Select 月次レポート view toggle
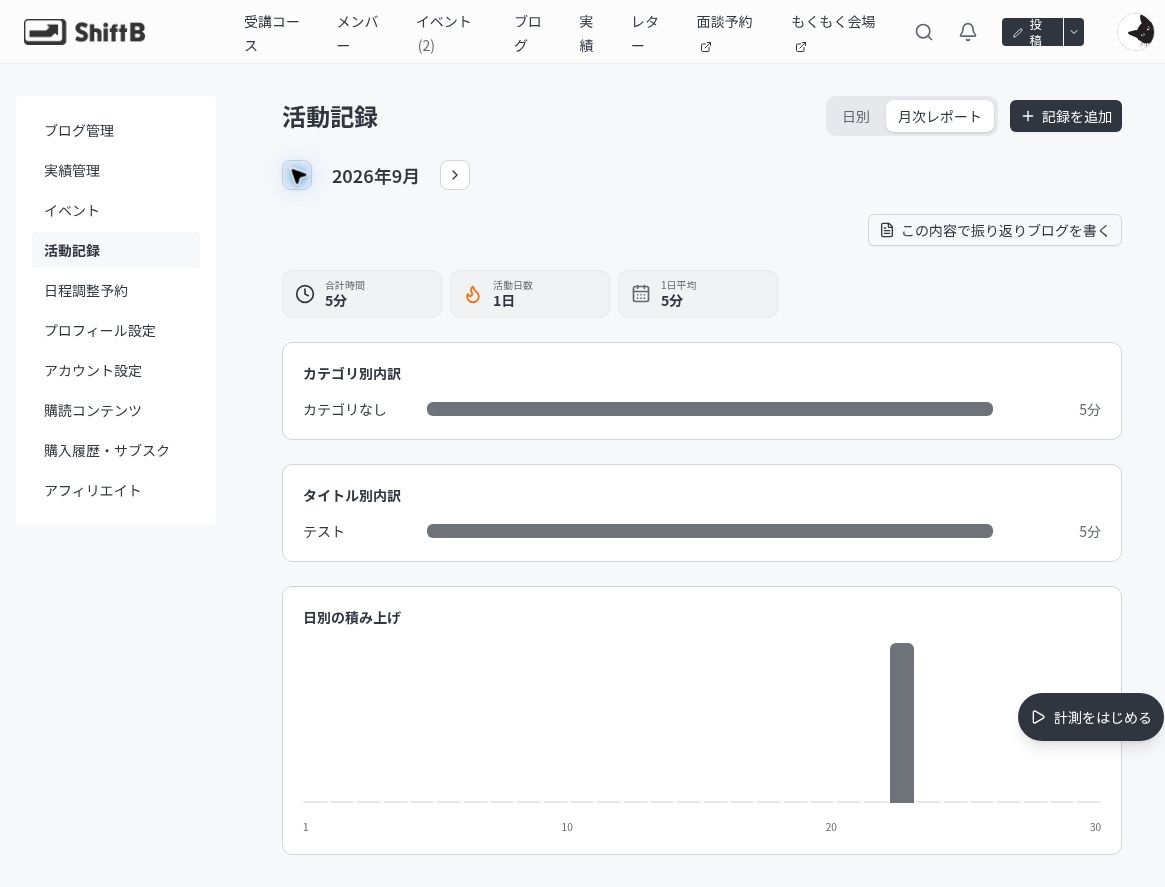 point(939,117)
